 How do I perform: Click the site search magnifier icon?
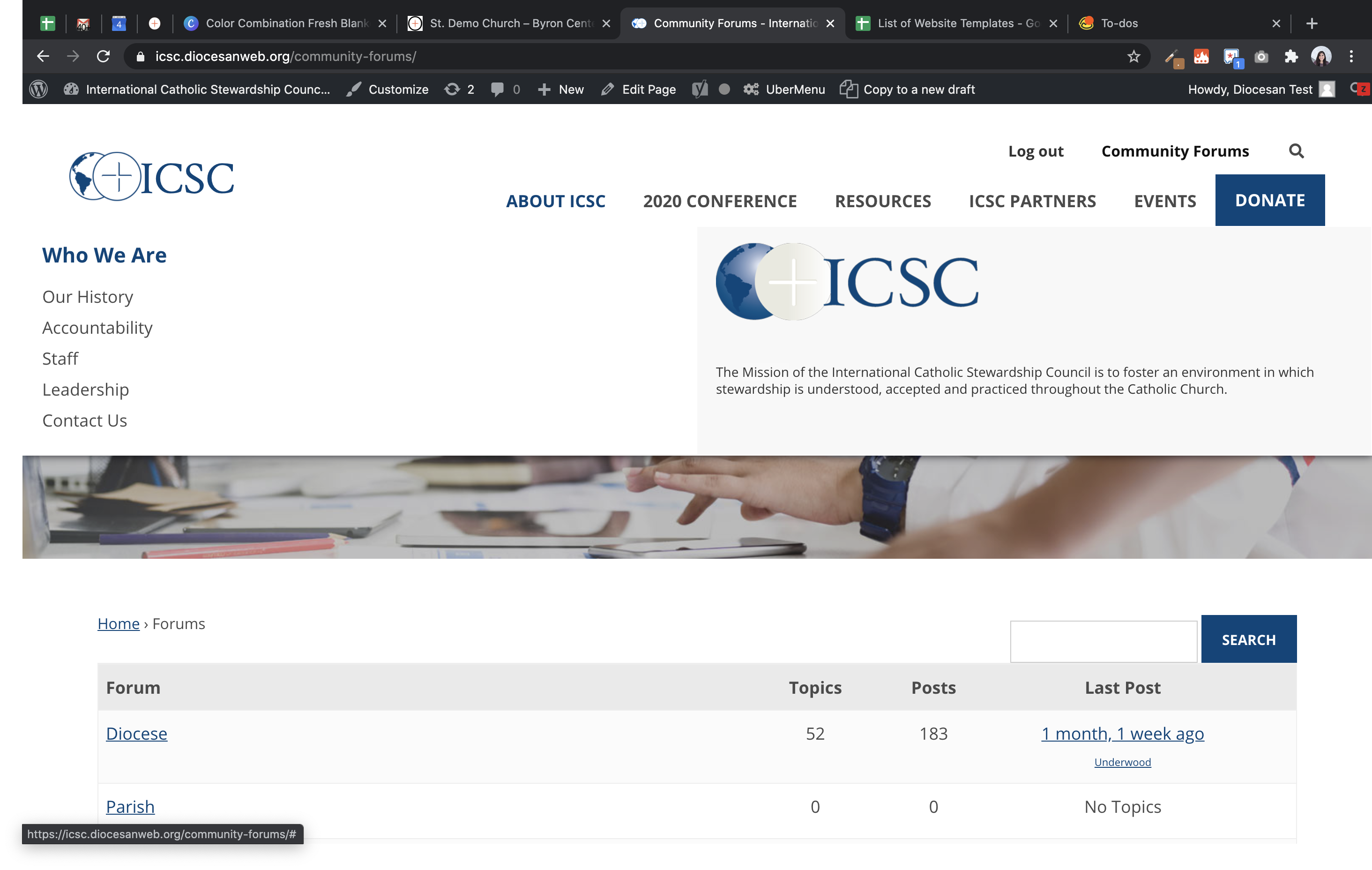point(1296,151)
